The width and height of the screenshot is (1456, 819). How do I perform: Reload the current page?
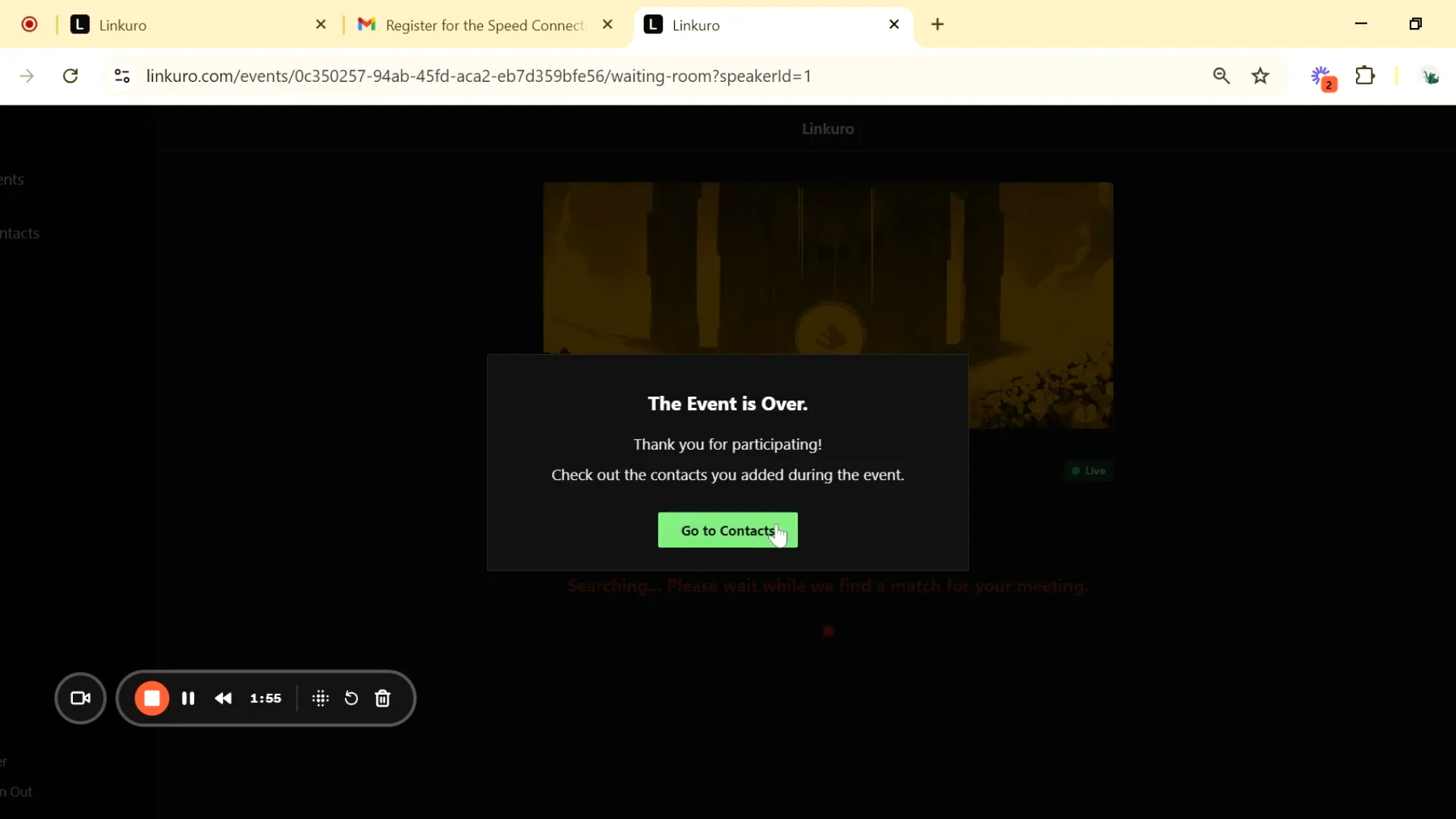(x=71, y=76)
